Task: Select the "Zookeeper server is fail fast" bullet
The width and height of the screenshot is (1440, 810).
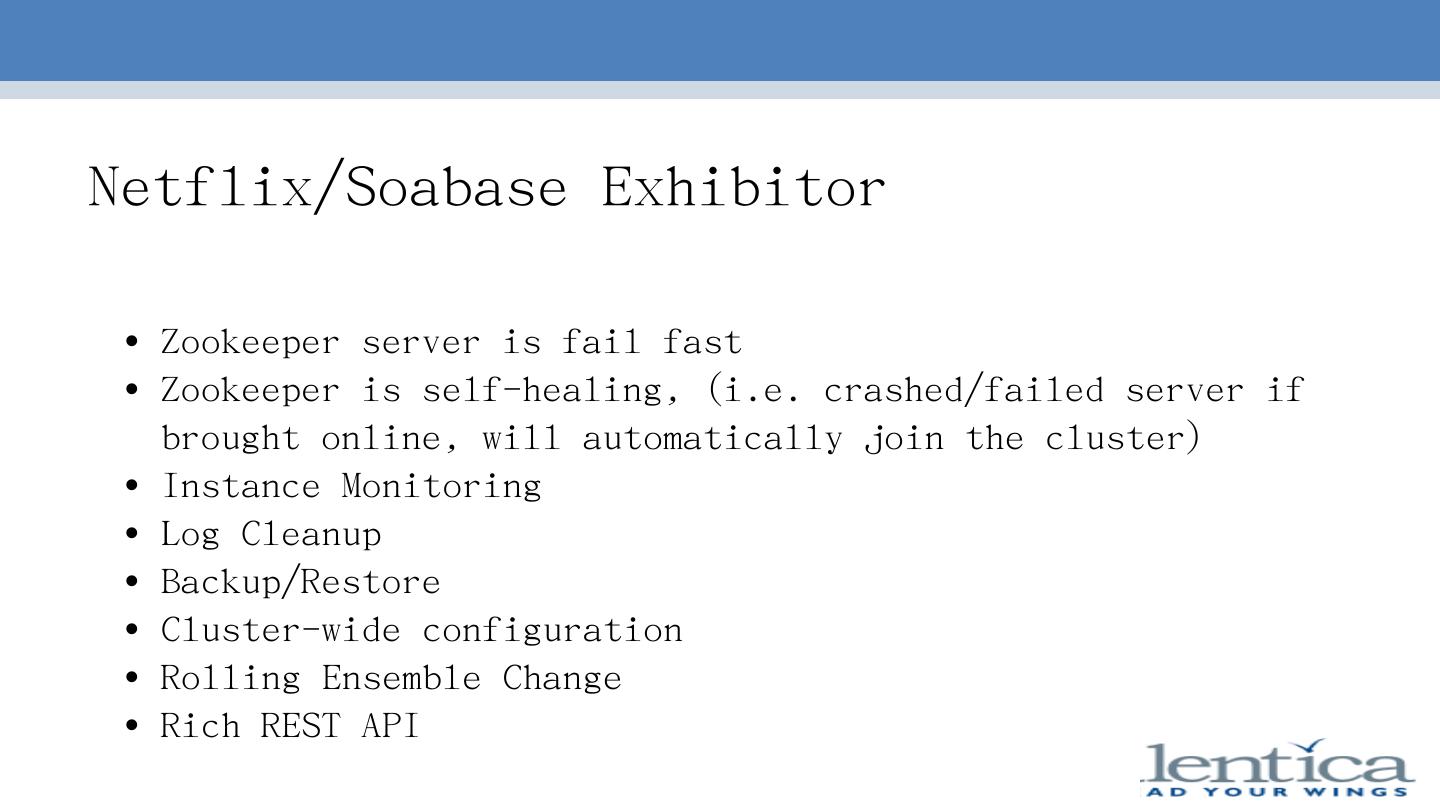Action: [x=451, y=342]
